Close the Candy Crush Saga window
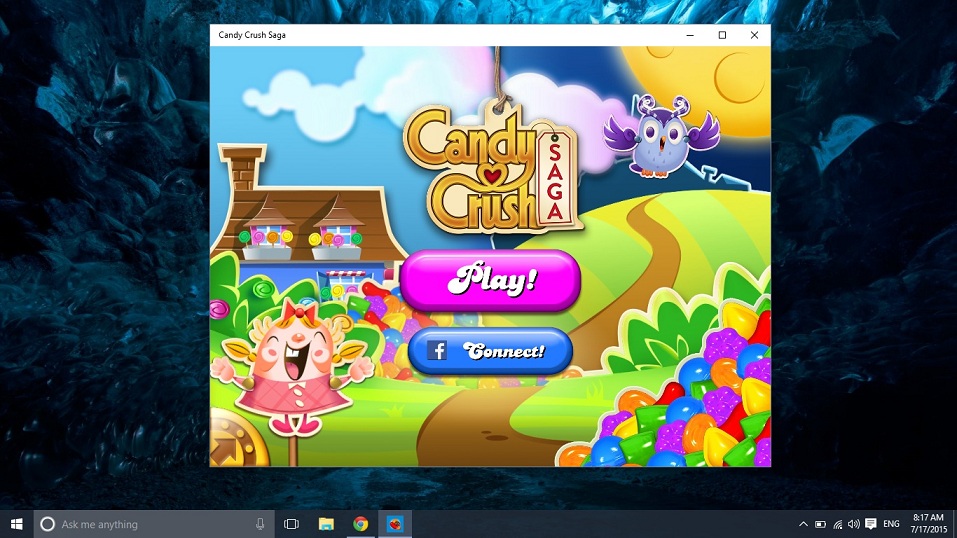Screen dimensions: 957x538 pos(754,35)
